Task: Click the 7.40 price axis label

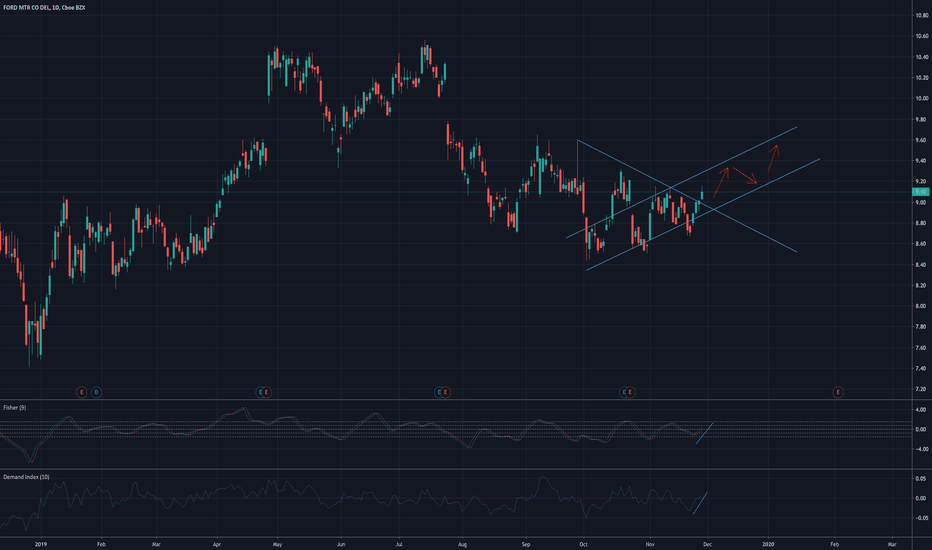Action: 922,369
